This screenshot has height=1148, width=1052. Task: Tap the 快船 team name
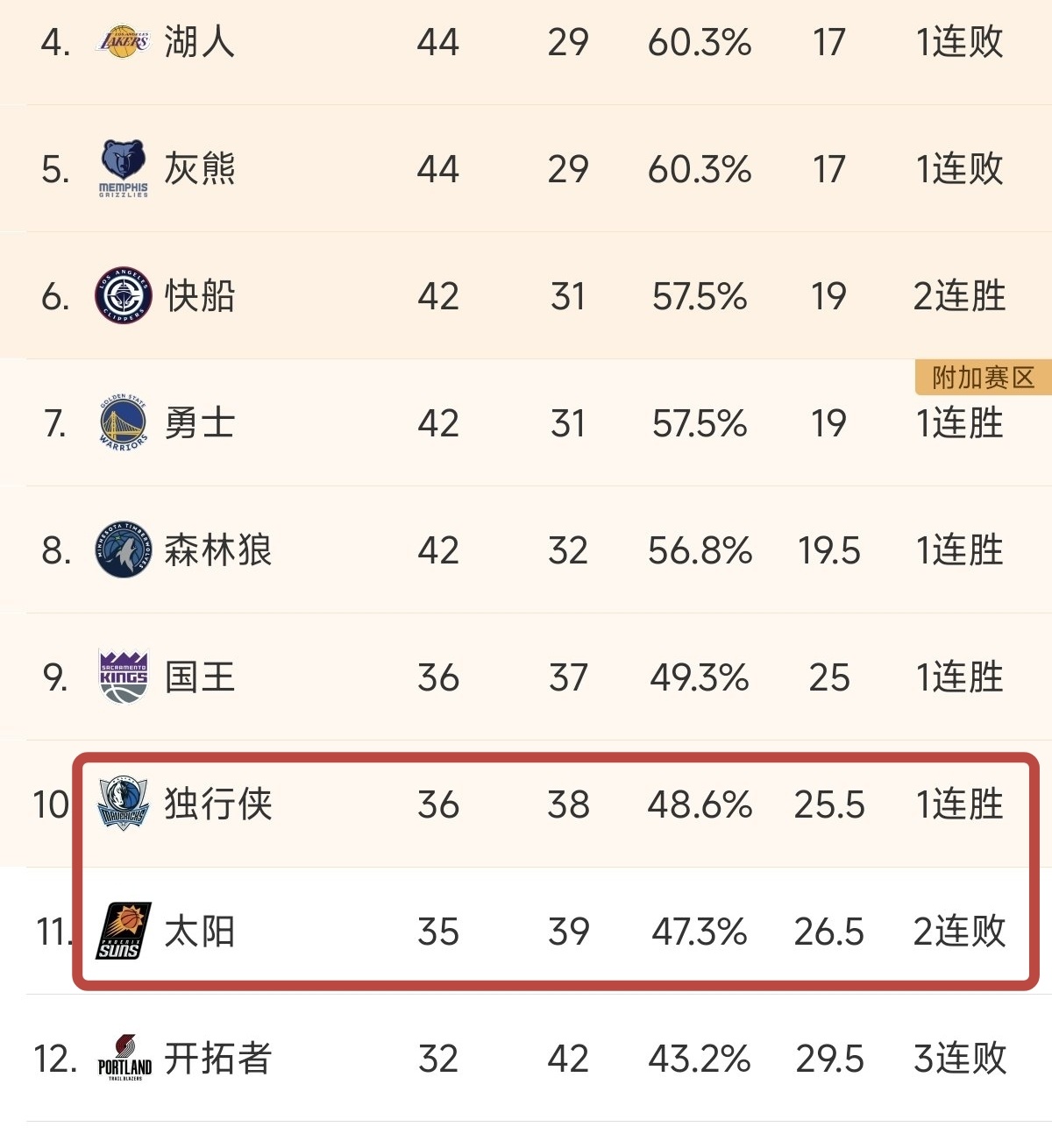200,296
